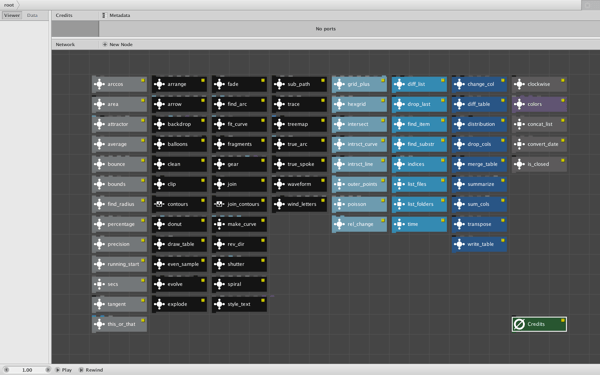The image size is (600, 375).
Task: Click the style_text node label
Action: [239, 304]
